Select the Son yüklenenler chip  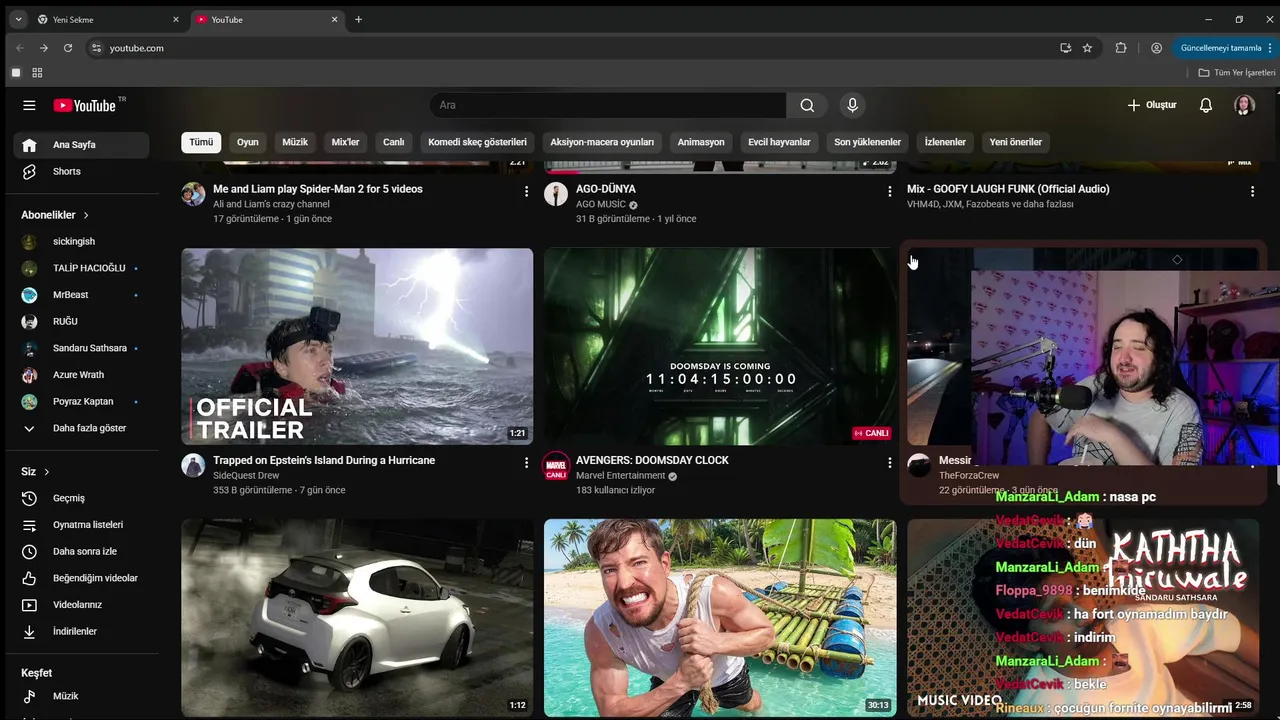(x=867, y=142)
